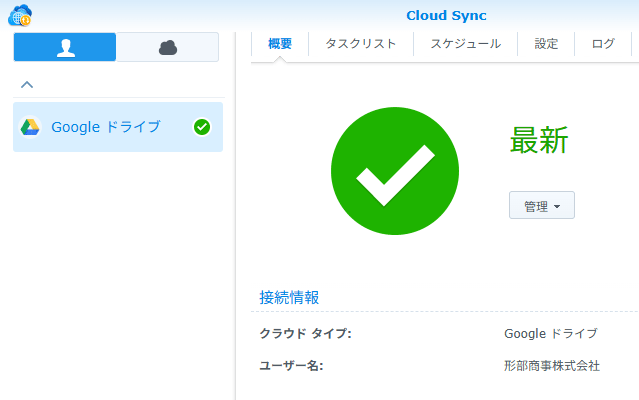Click the 接続情報 section header
639x400 pixels.
pyautogui.click(x=289, y=297)
